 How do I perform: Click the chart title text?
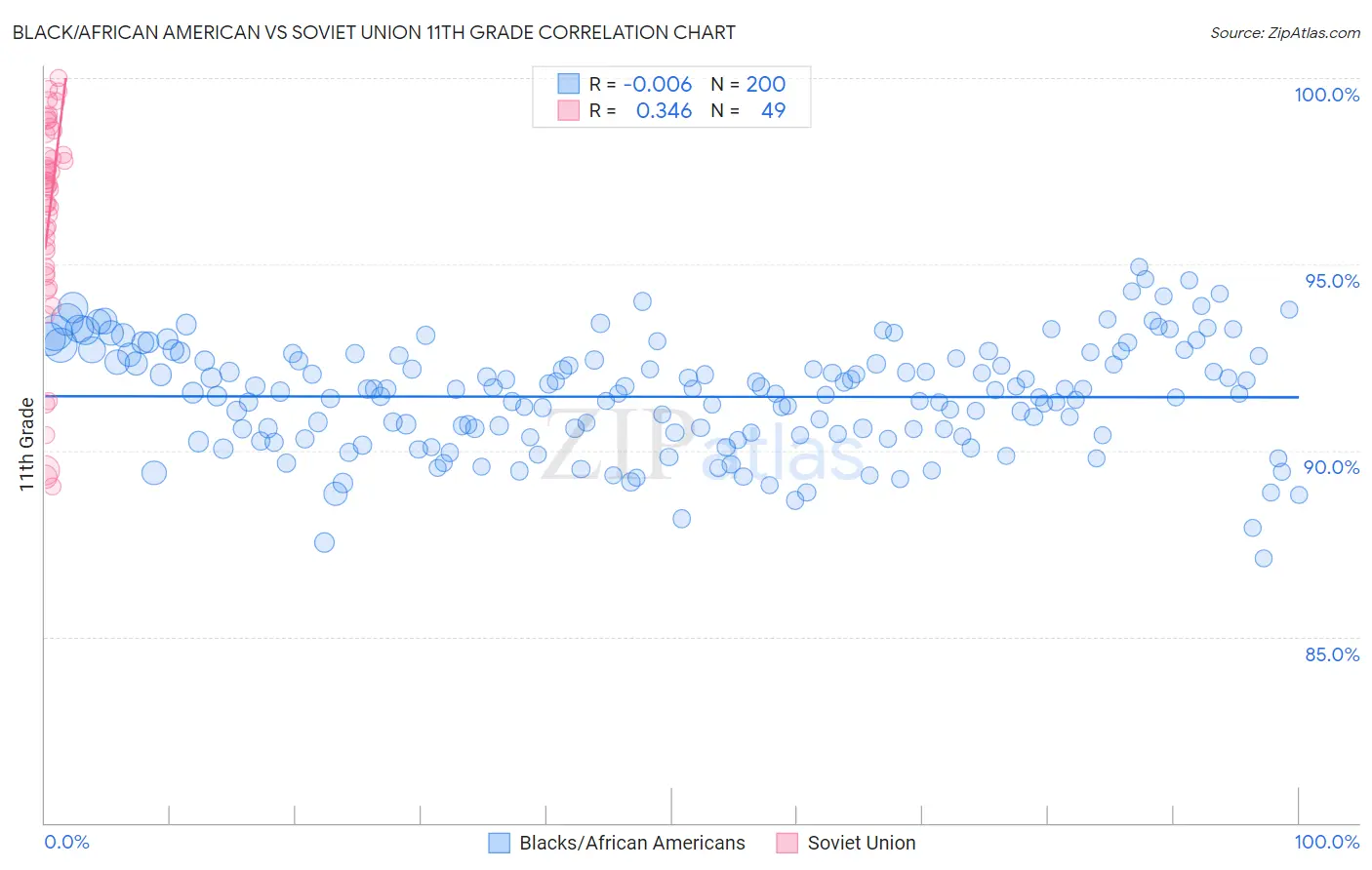pos(374,32)
